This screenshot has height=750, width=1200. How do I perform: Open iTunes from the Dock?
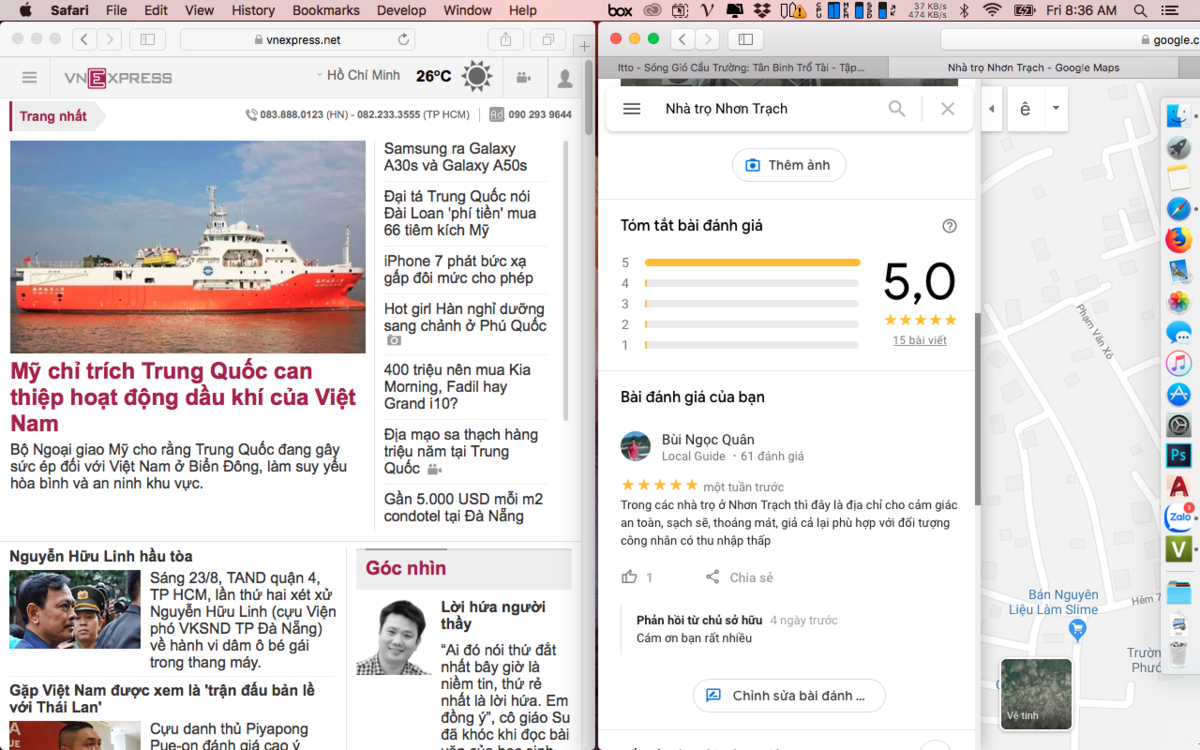(x=1178, y=364)
